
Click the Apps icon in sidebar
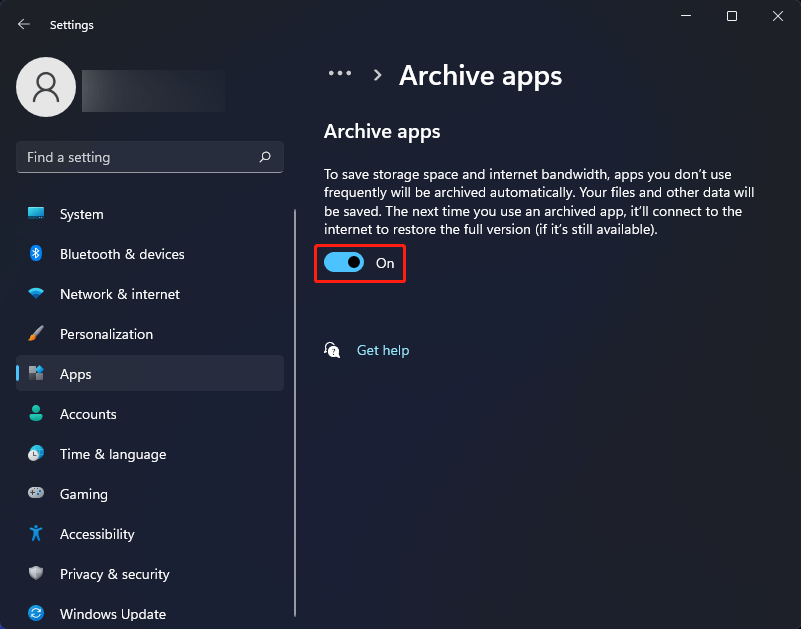36,373
